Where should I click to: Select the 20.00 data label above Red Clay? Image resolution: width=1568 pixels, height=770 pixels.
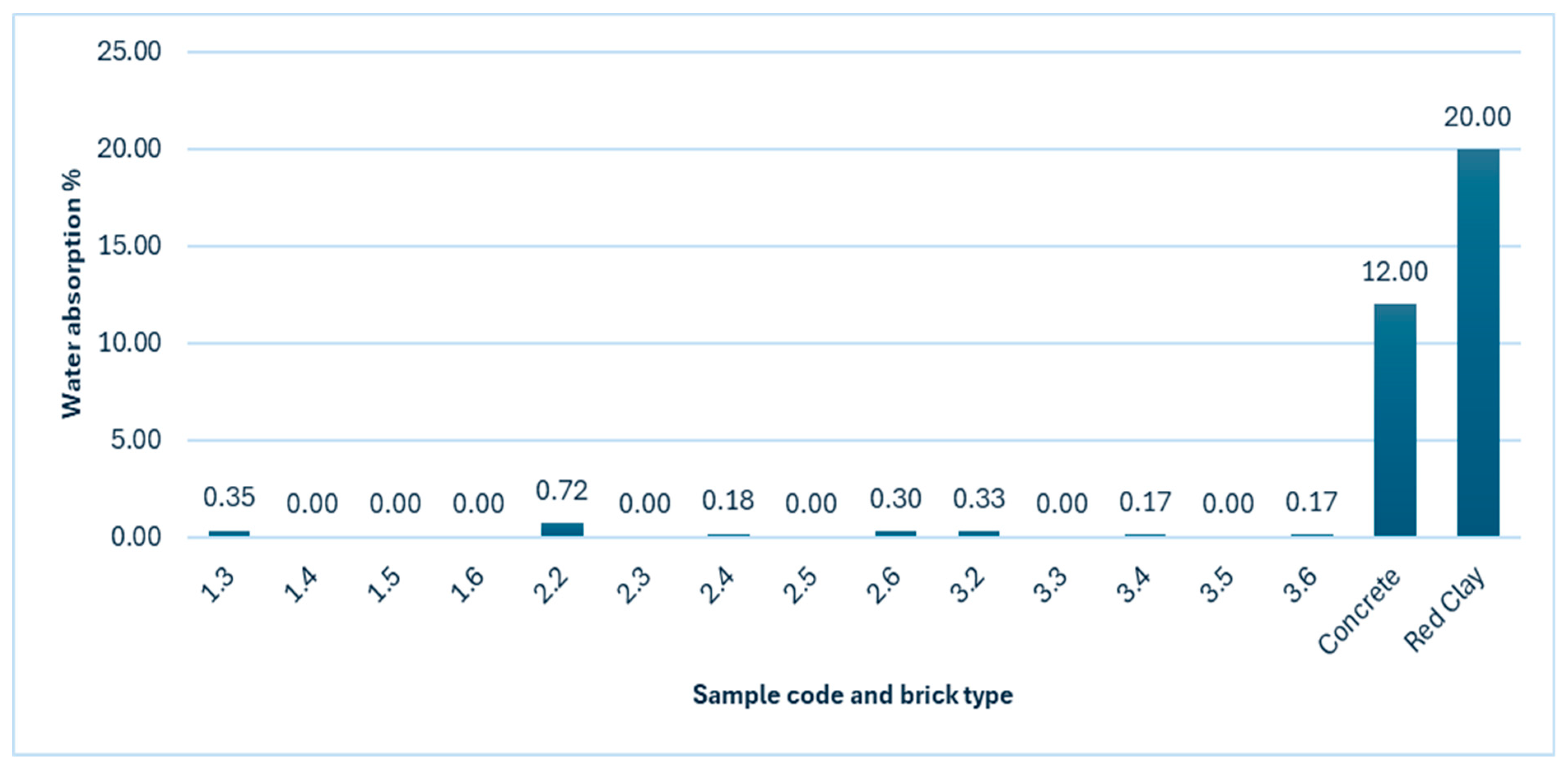(1477, 117)
